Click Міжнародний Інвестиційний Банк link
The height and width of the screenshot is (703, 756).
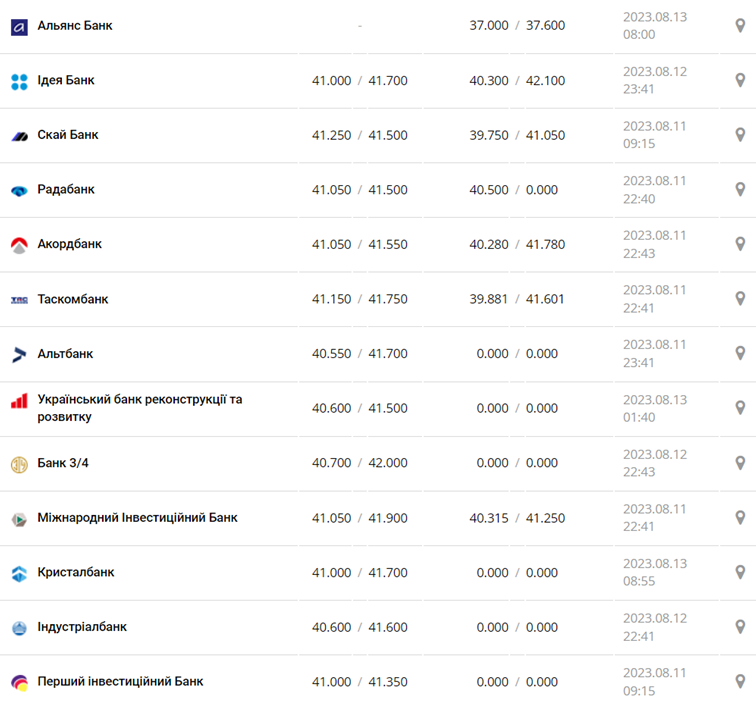tap(137, 518)
